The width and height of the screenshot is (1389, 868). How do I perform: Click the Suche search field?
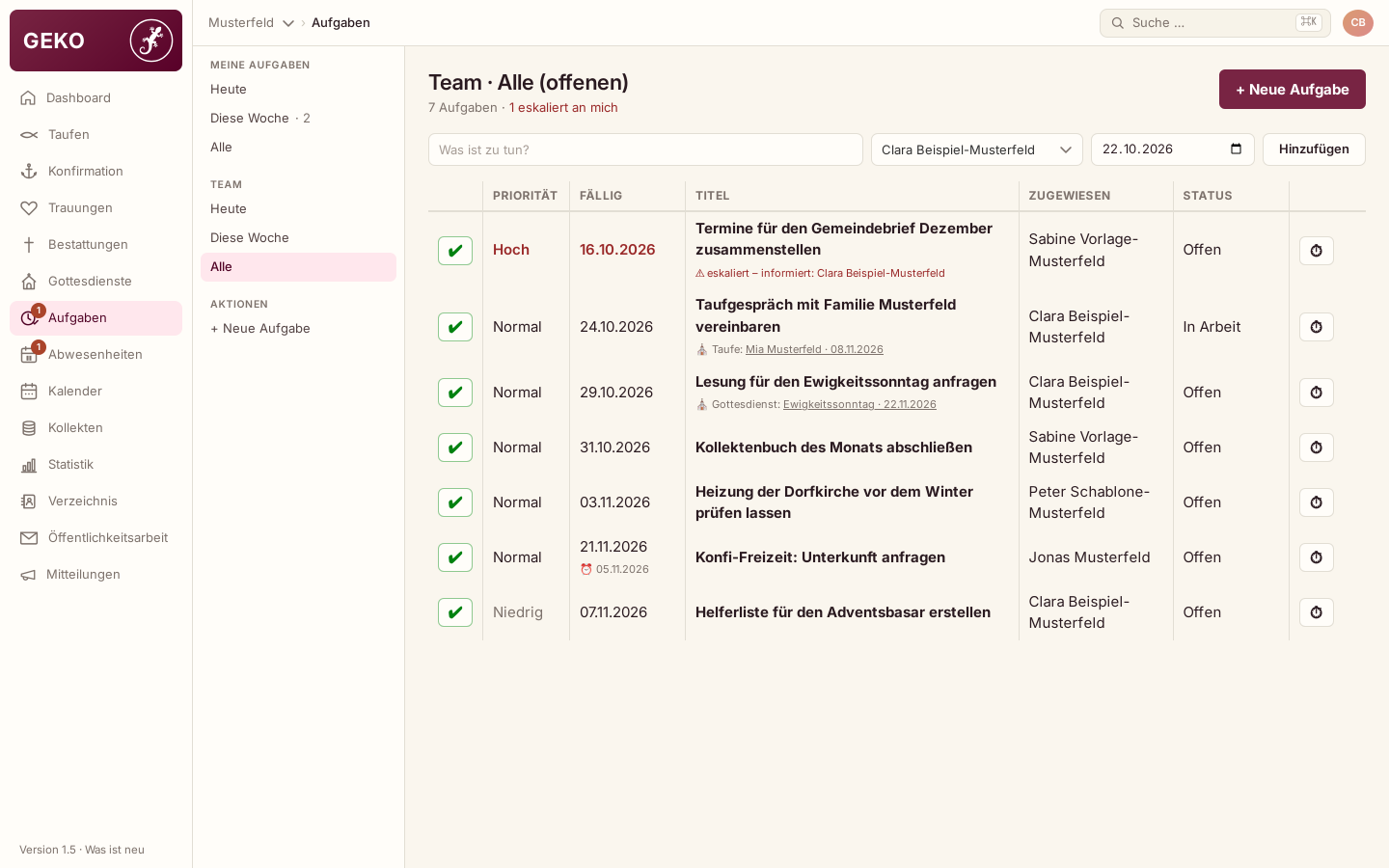[x=1215, y=23]
